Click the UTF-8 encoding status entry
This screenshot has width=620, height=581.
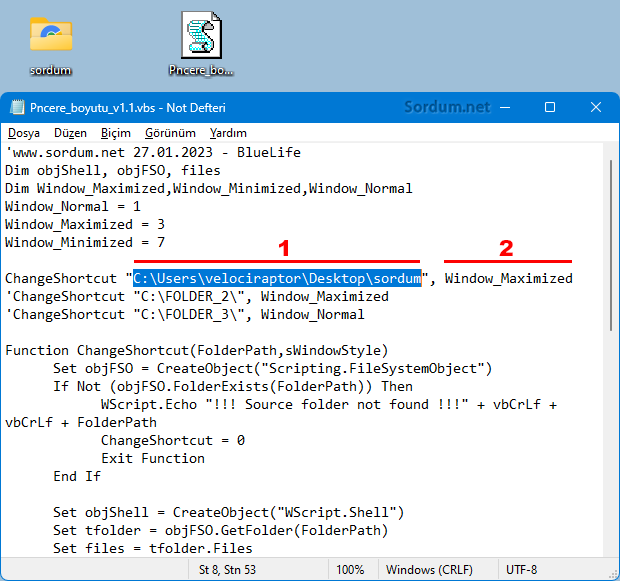[522, 570]
